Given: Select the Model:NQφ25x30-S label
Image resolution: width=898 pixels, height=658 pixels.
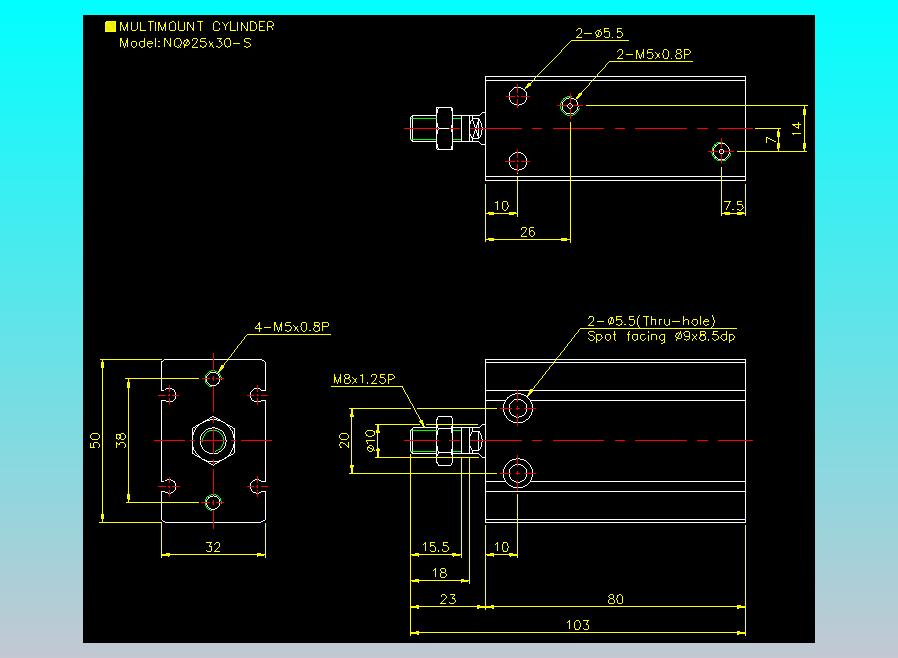Looking at the screenshot, I should 185,43.
